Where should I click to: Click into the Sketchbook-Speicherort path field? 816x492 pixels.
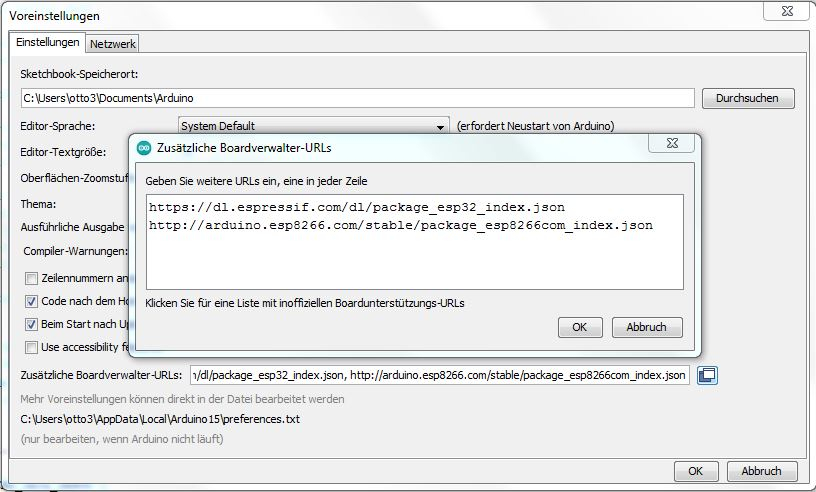coord(356,98)
